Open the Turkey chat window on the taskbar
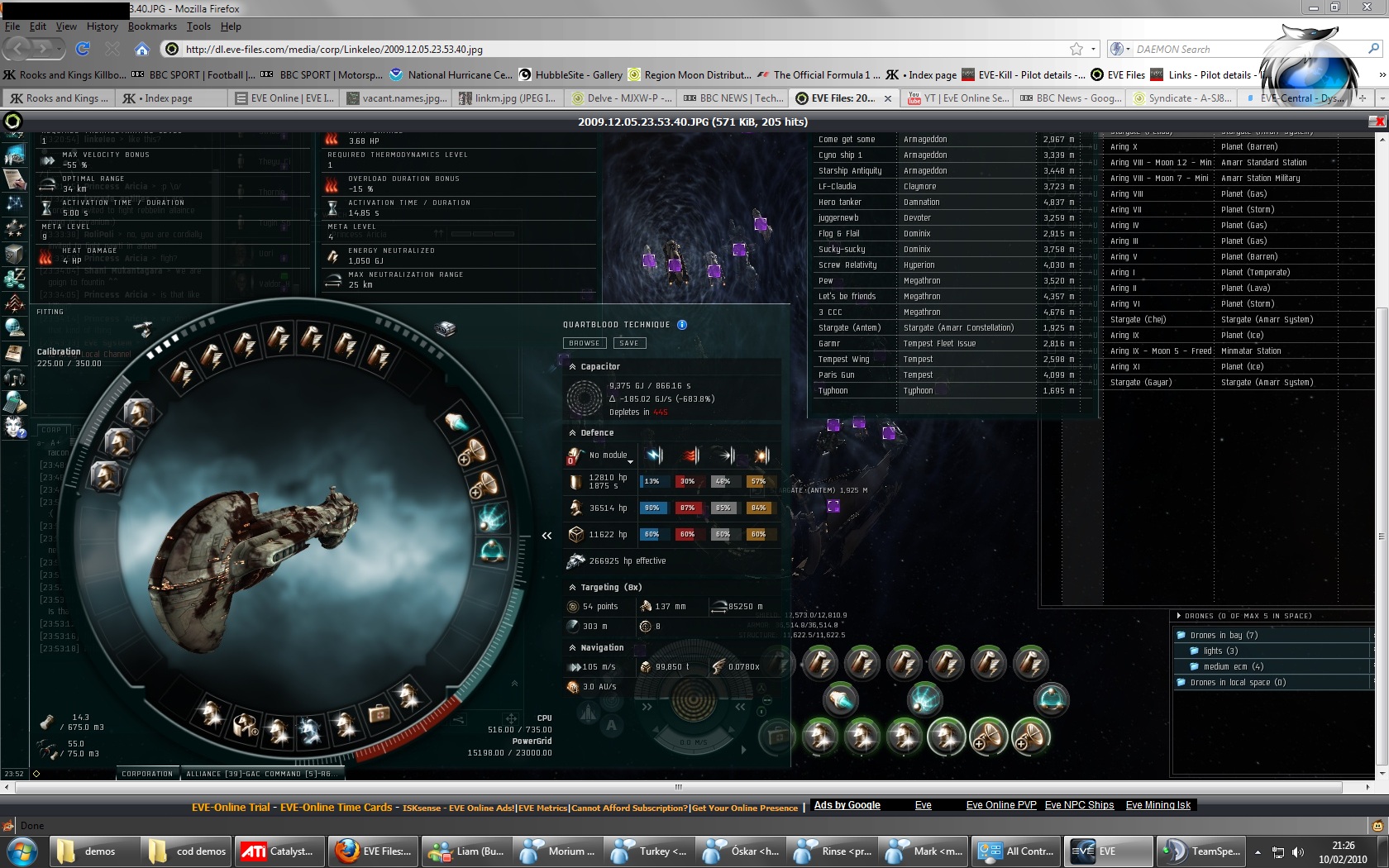The height and width of the screenshot is (868, 1389). [648, 851]
